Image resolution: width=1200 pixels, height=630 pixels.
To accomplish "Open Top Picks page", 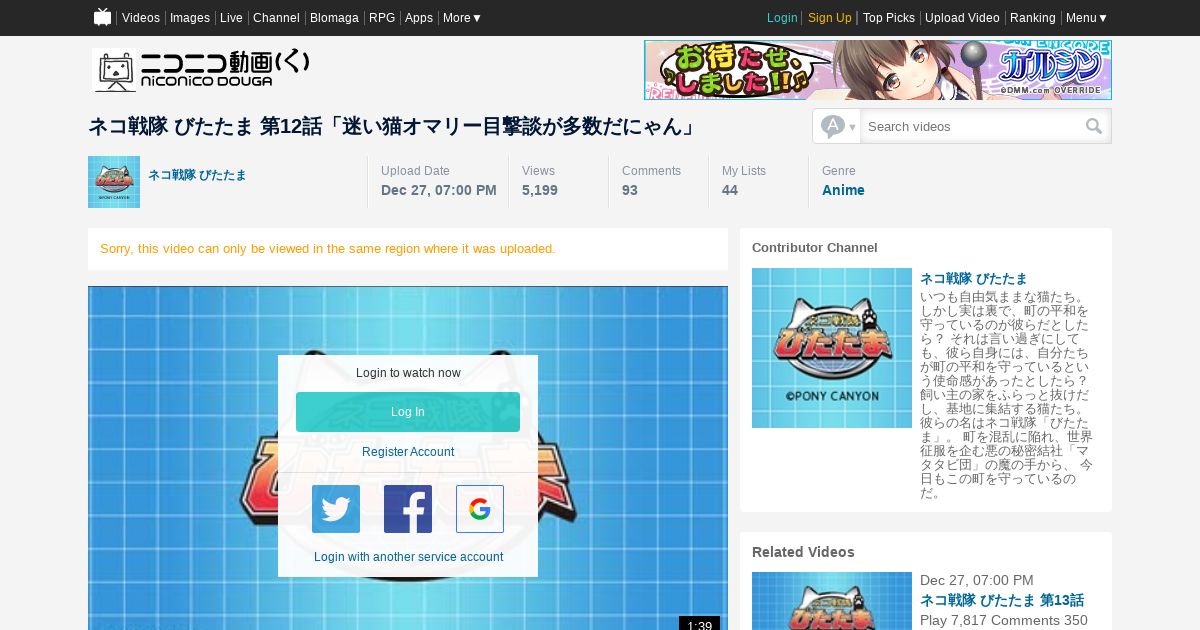I will pyautogui.click(x=889, y=18).
